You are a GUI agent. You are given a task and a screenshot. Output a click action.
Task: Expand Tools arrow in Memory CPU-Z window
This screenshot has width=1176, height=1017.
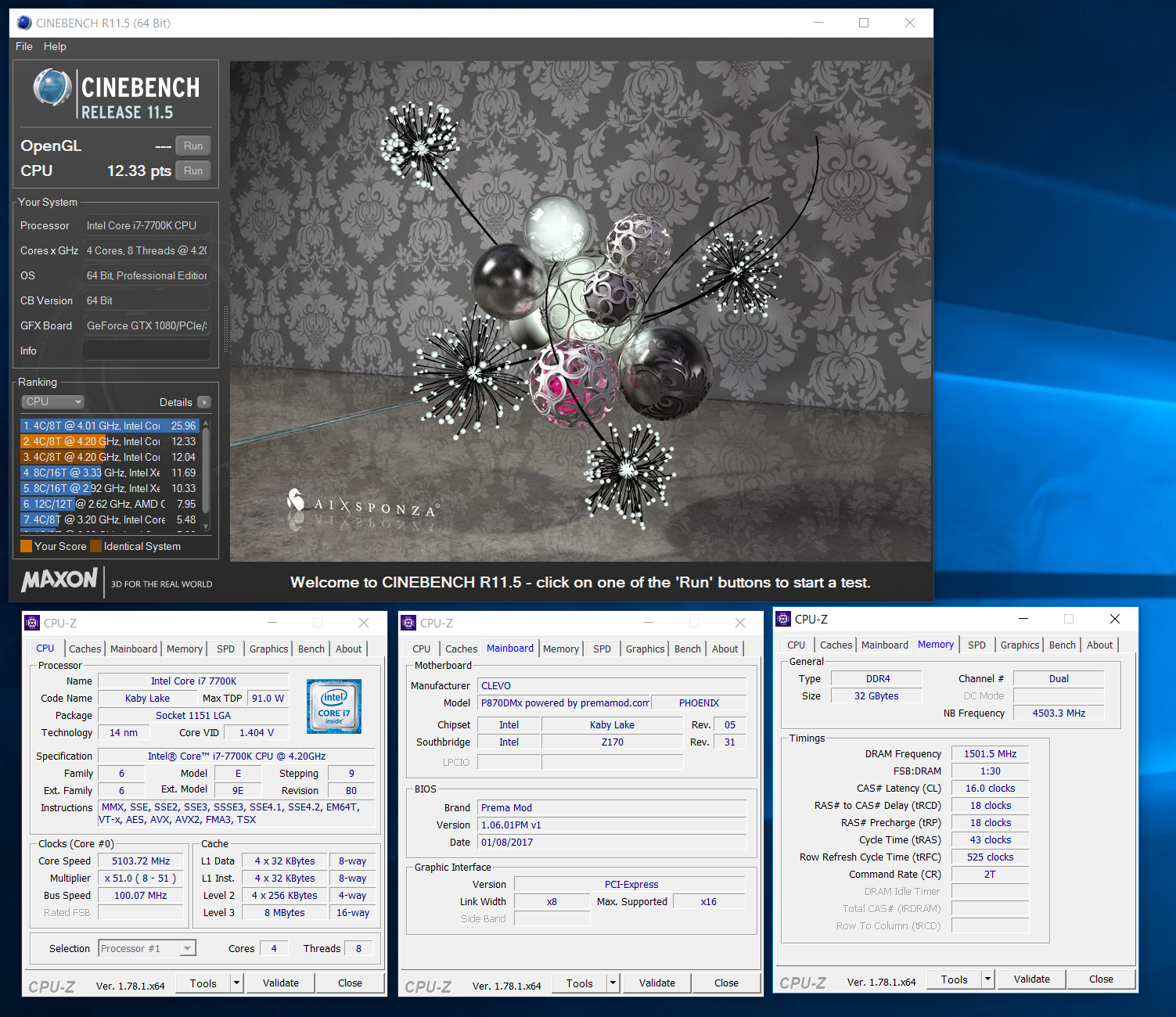987,979
